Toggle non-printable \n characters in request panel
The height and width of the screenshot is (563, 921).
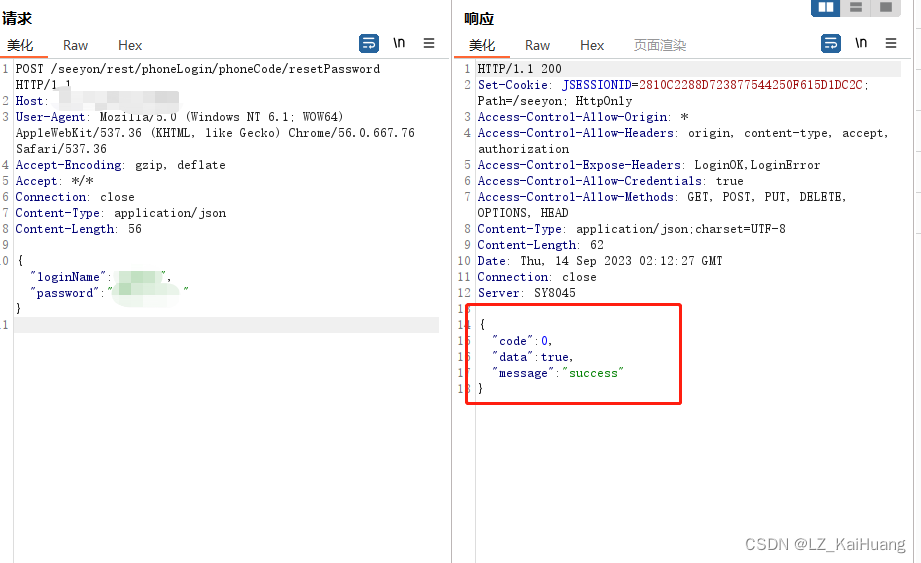pyautogui.click(x=399, y=43)
